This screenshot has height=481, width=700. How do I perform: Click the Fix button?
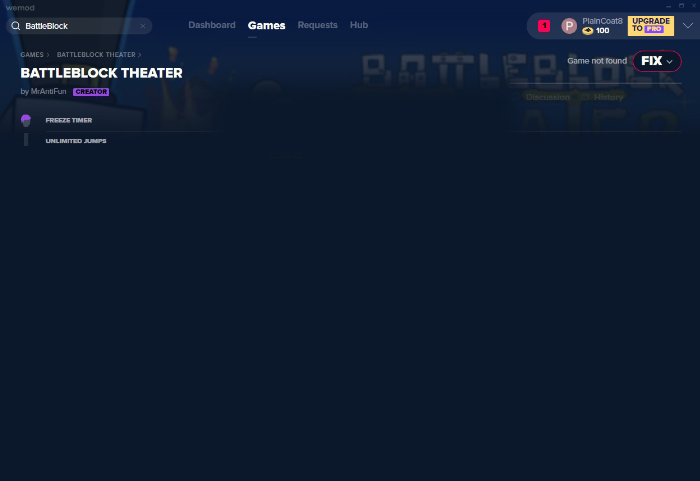coord(657,61)
